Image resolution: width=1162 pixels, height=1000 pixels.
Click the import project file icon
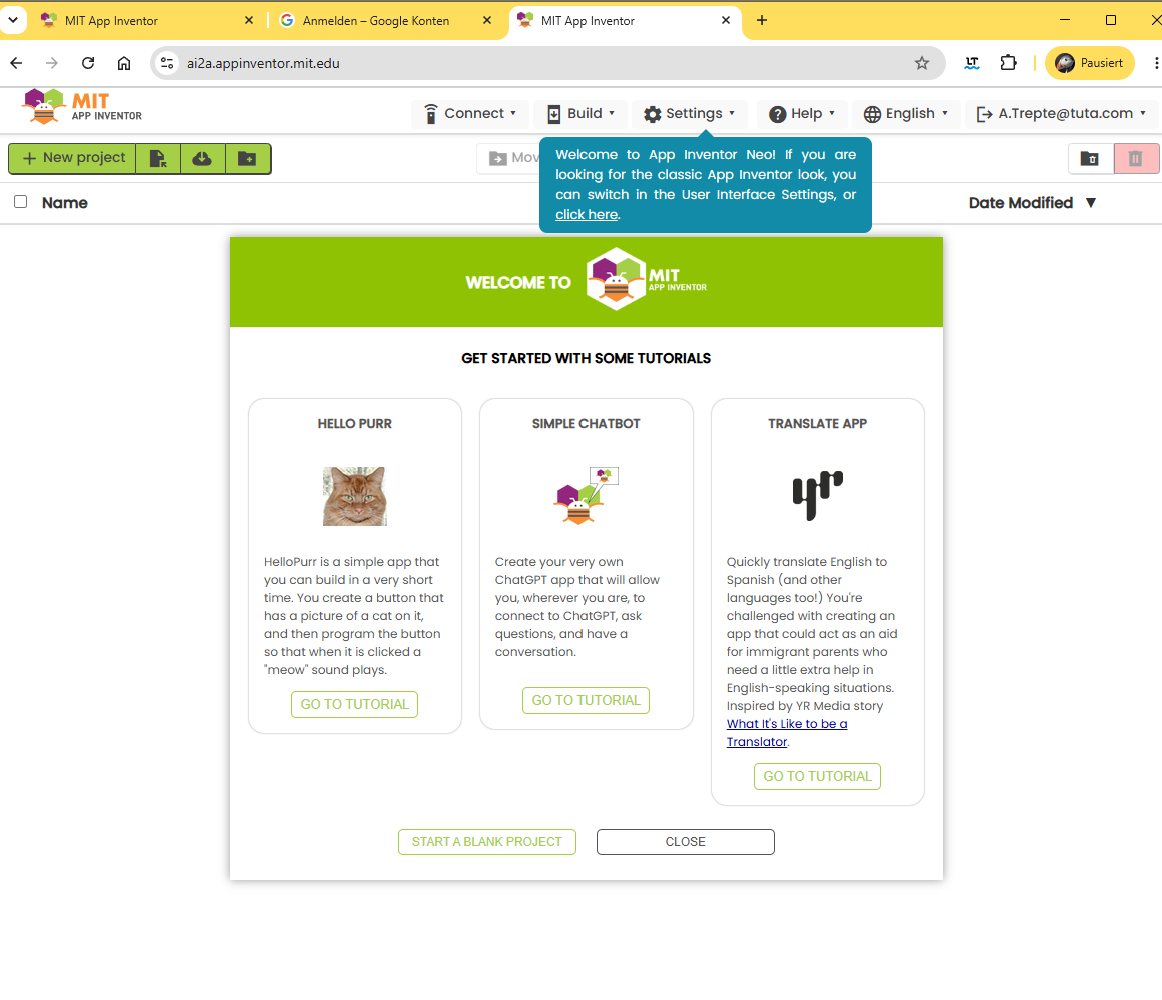[x=158, y=158]
